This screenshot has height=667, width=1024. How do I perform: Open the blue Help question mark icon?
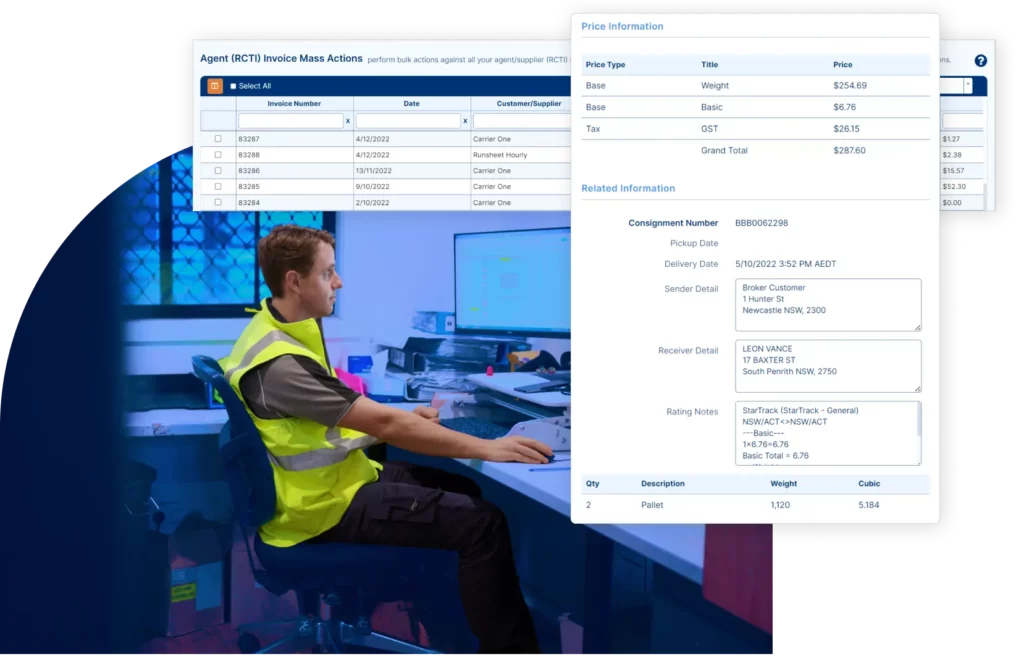(x=981, y=61)
